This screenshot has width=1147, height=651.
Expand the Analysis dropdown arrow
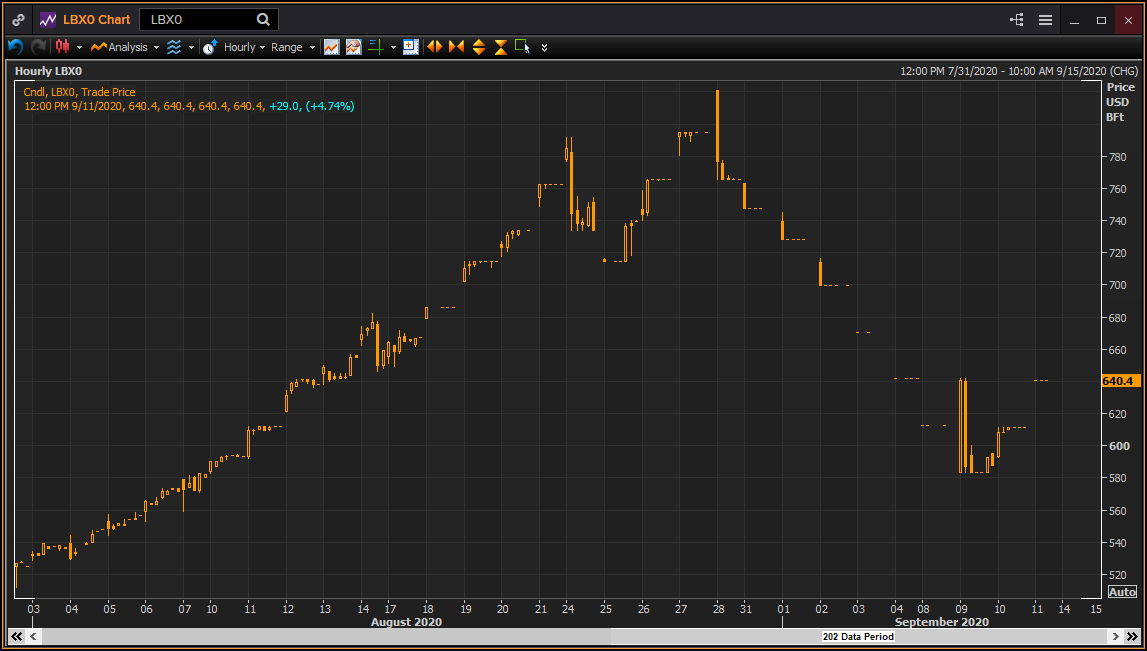(x=156, y=48)
